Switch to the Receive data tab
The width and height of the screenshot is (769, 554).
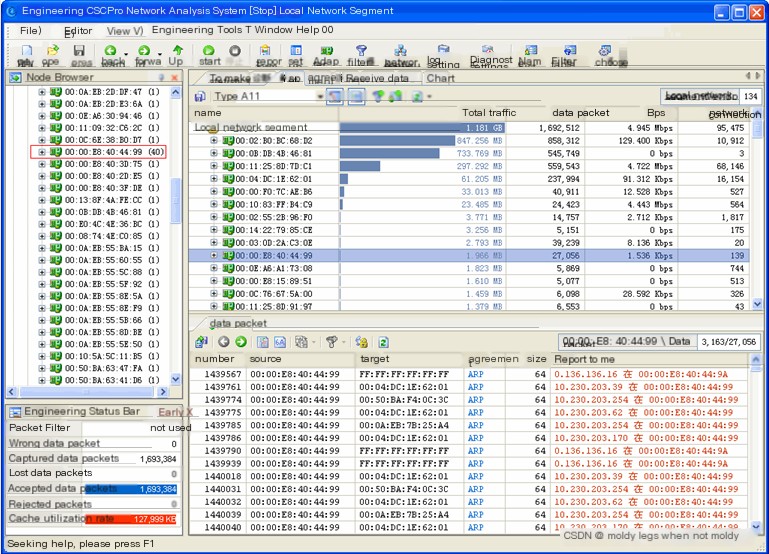tap(377, 78)
